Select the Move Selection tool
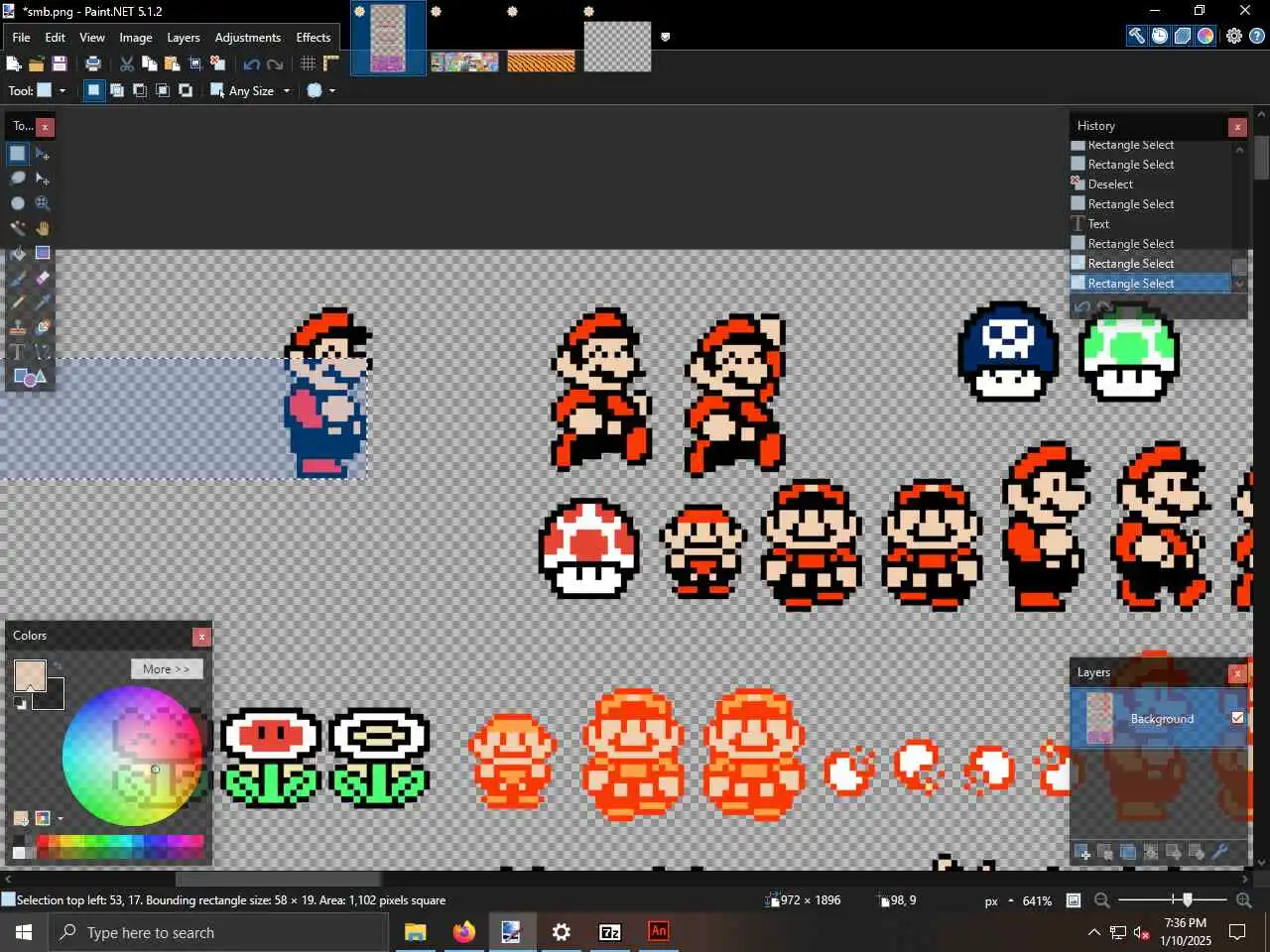 point(43,178)
